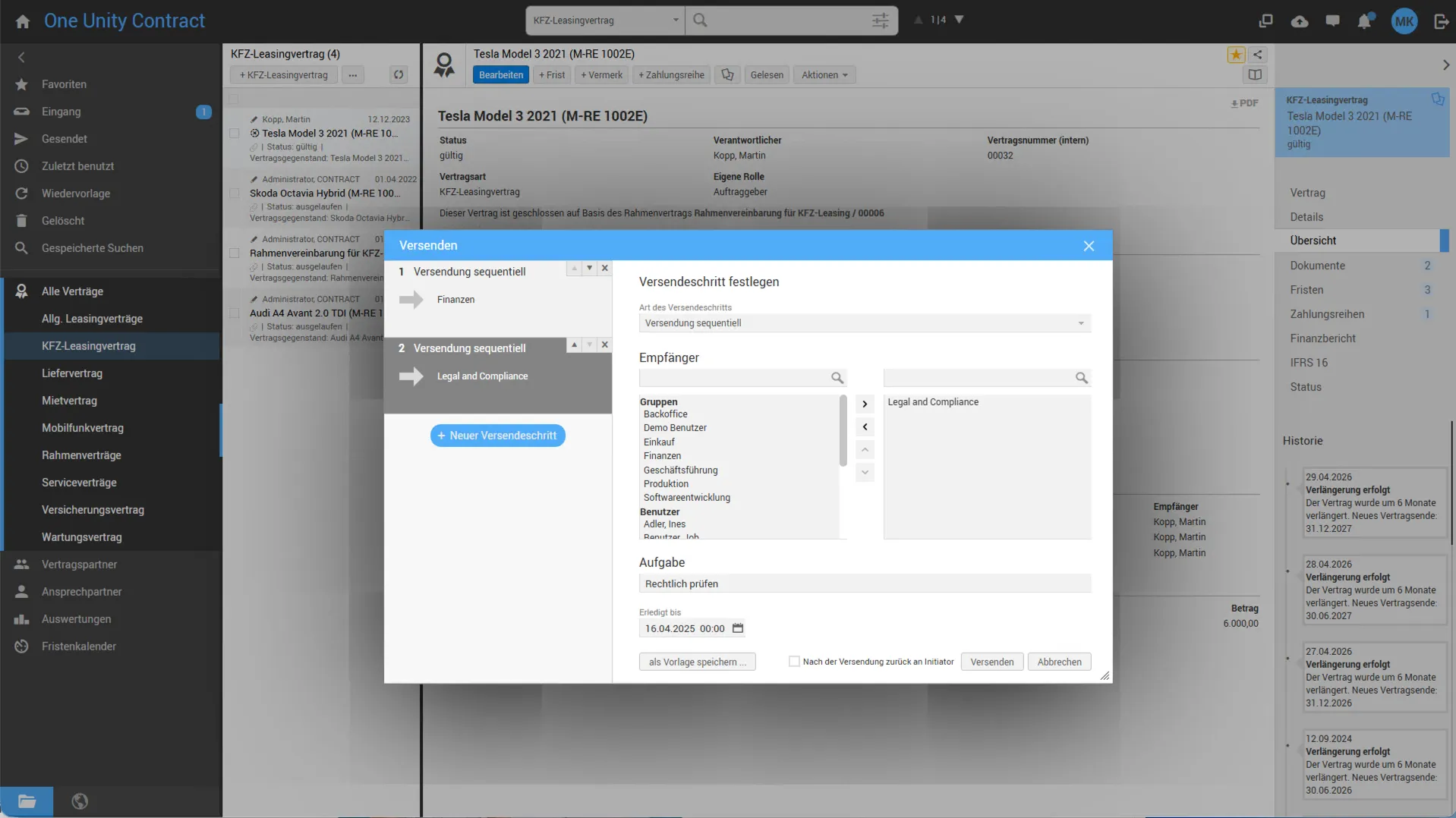Screen dimensions: 1456x818
Task: Click the share icon next to star
Action: point(1258,54)
